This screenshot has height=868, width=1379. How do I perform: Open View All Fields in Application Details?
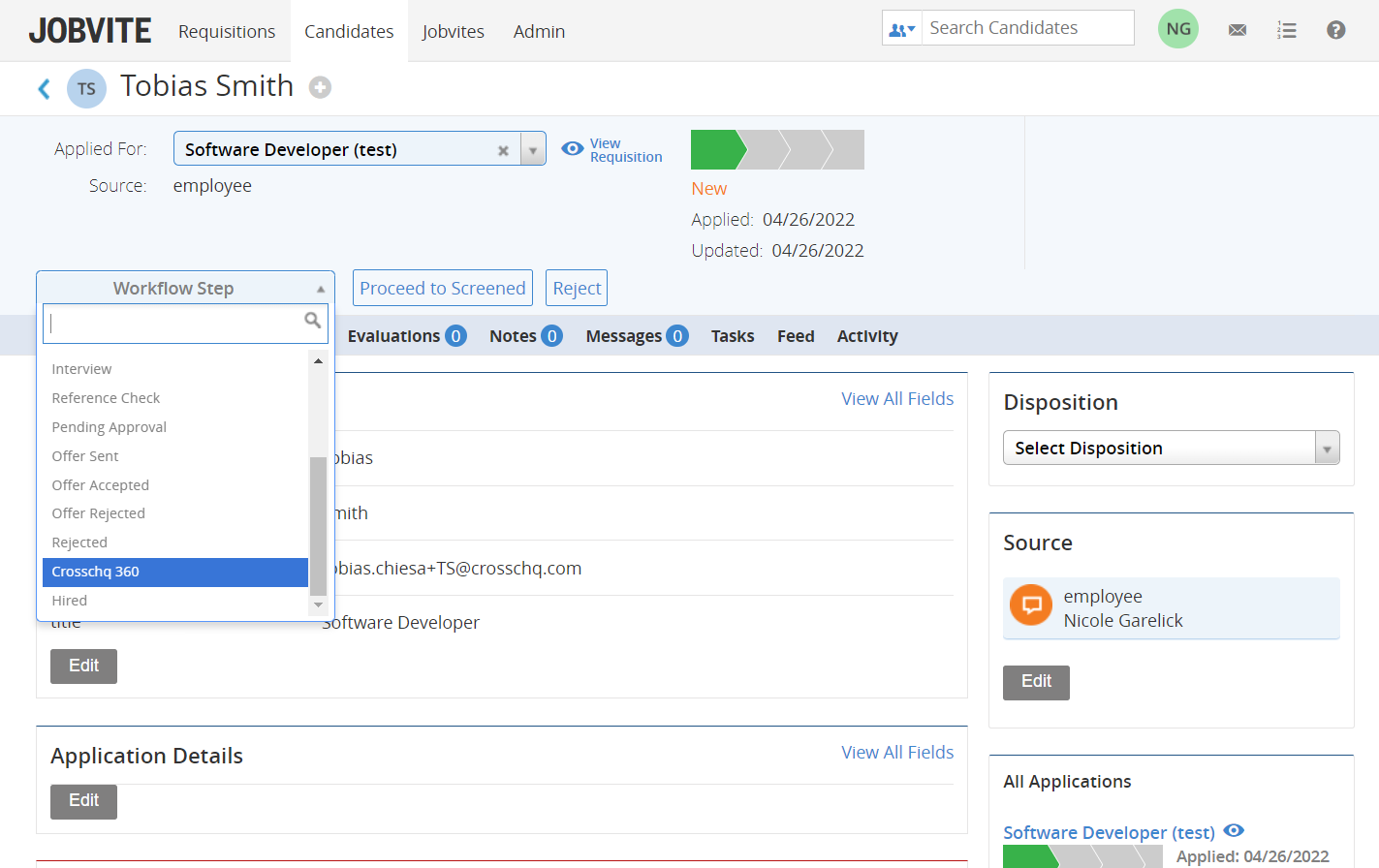click(x=897, y=752)
